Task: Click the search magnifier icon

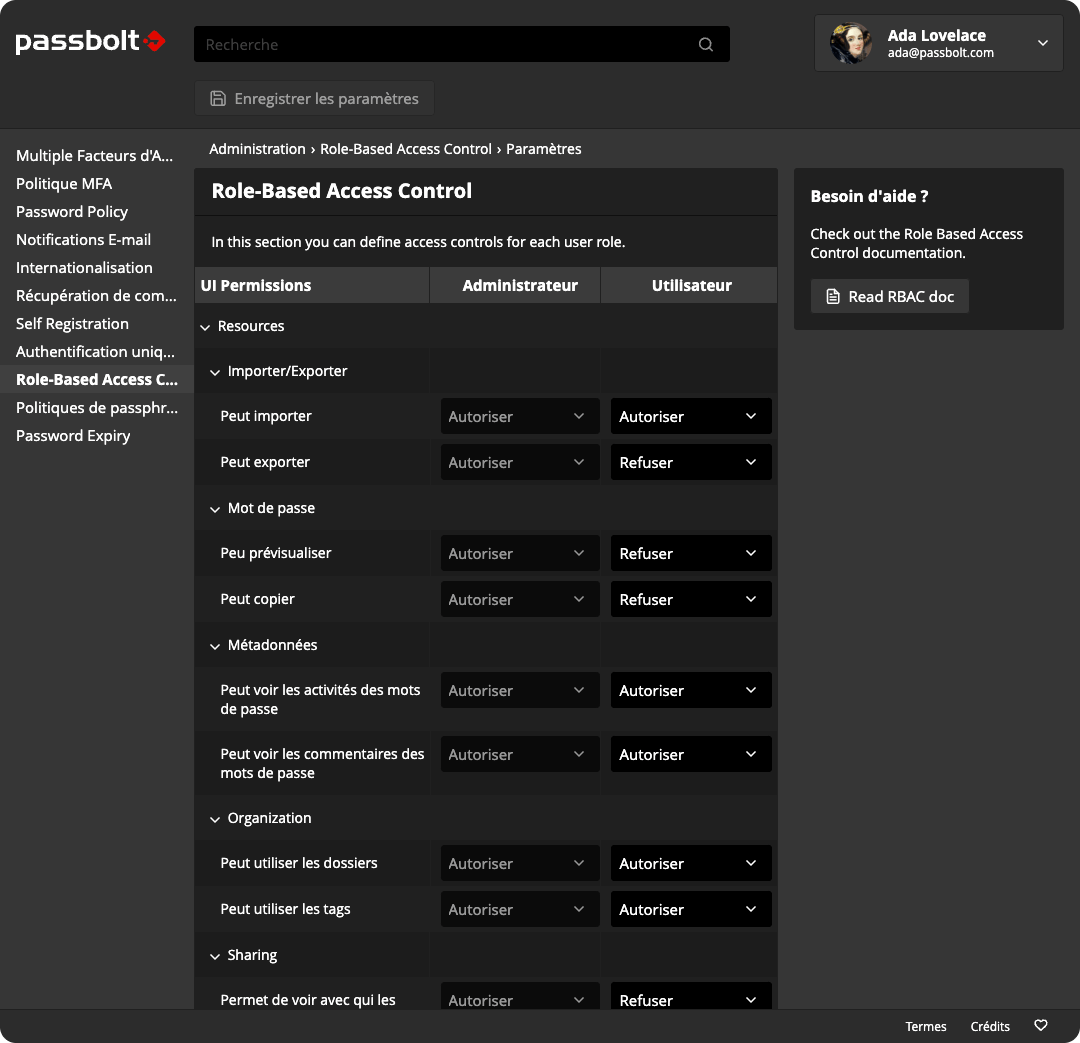Action: 705,44
